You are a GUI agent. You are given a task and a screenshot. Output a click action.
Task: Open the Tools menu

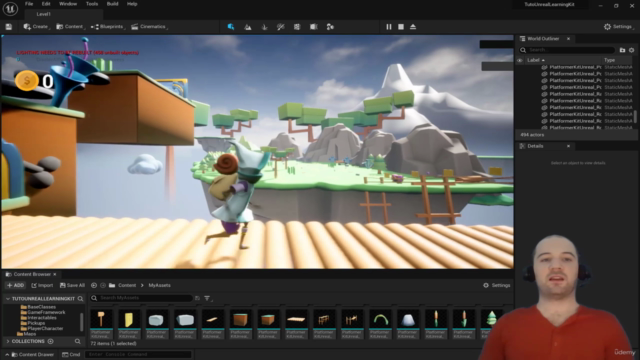coord(92,4)
